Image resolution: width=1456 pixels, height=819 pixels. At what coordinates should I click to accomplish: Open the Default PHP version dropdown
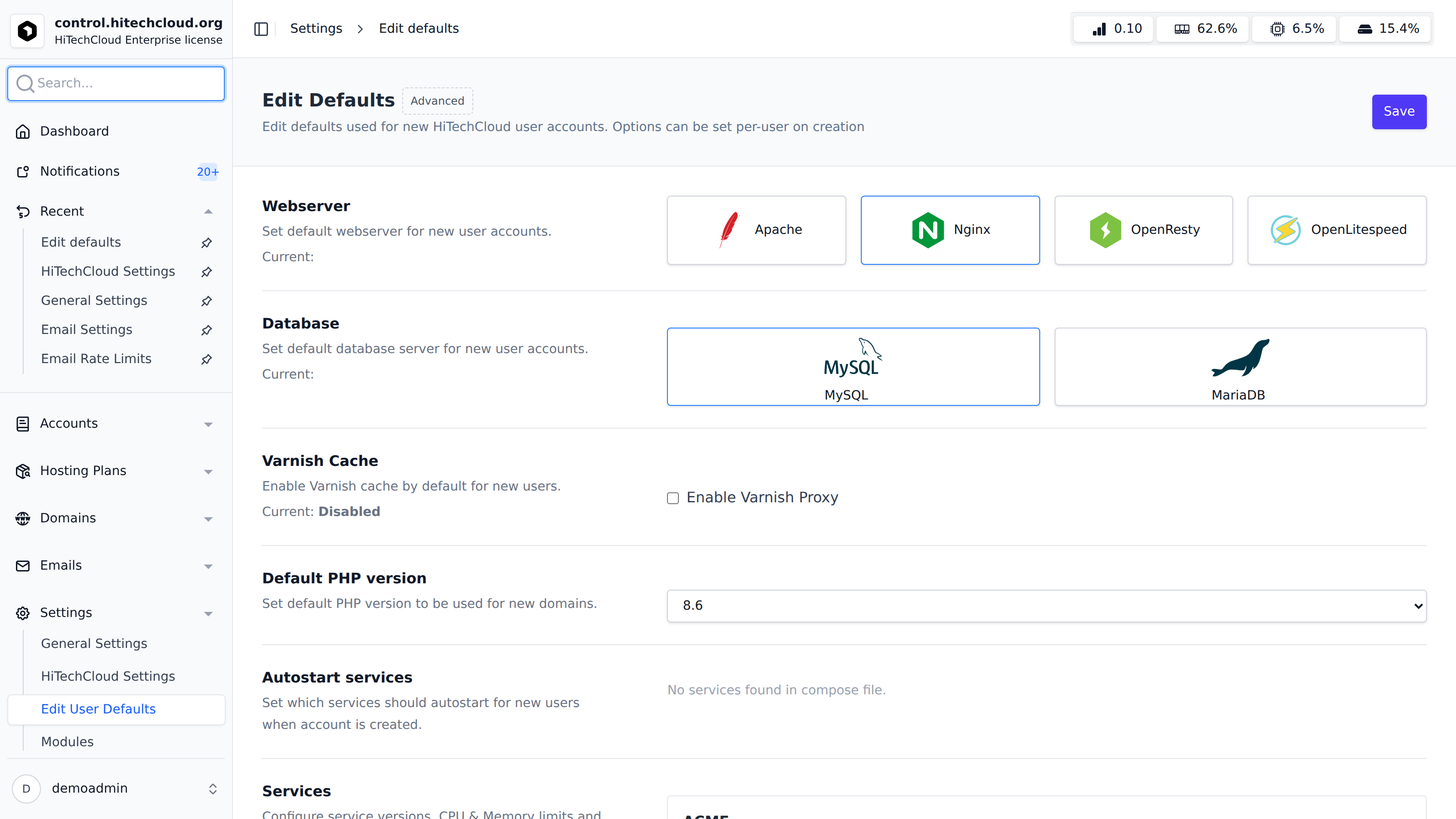[1046, 606]
